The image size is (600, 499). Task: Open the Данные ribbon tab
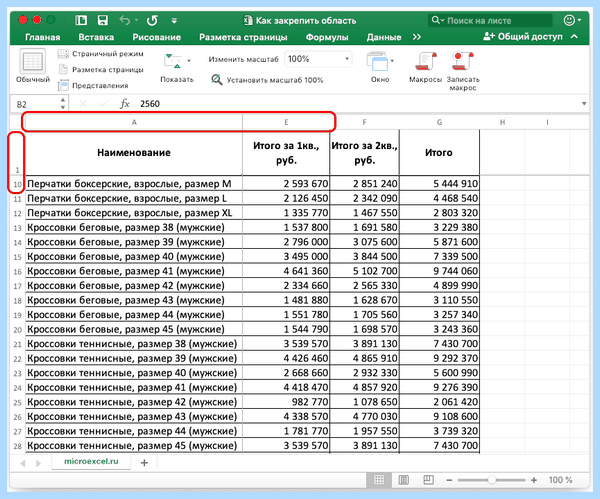coord(384,37)
